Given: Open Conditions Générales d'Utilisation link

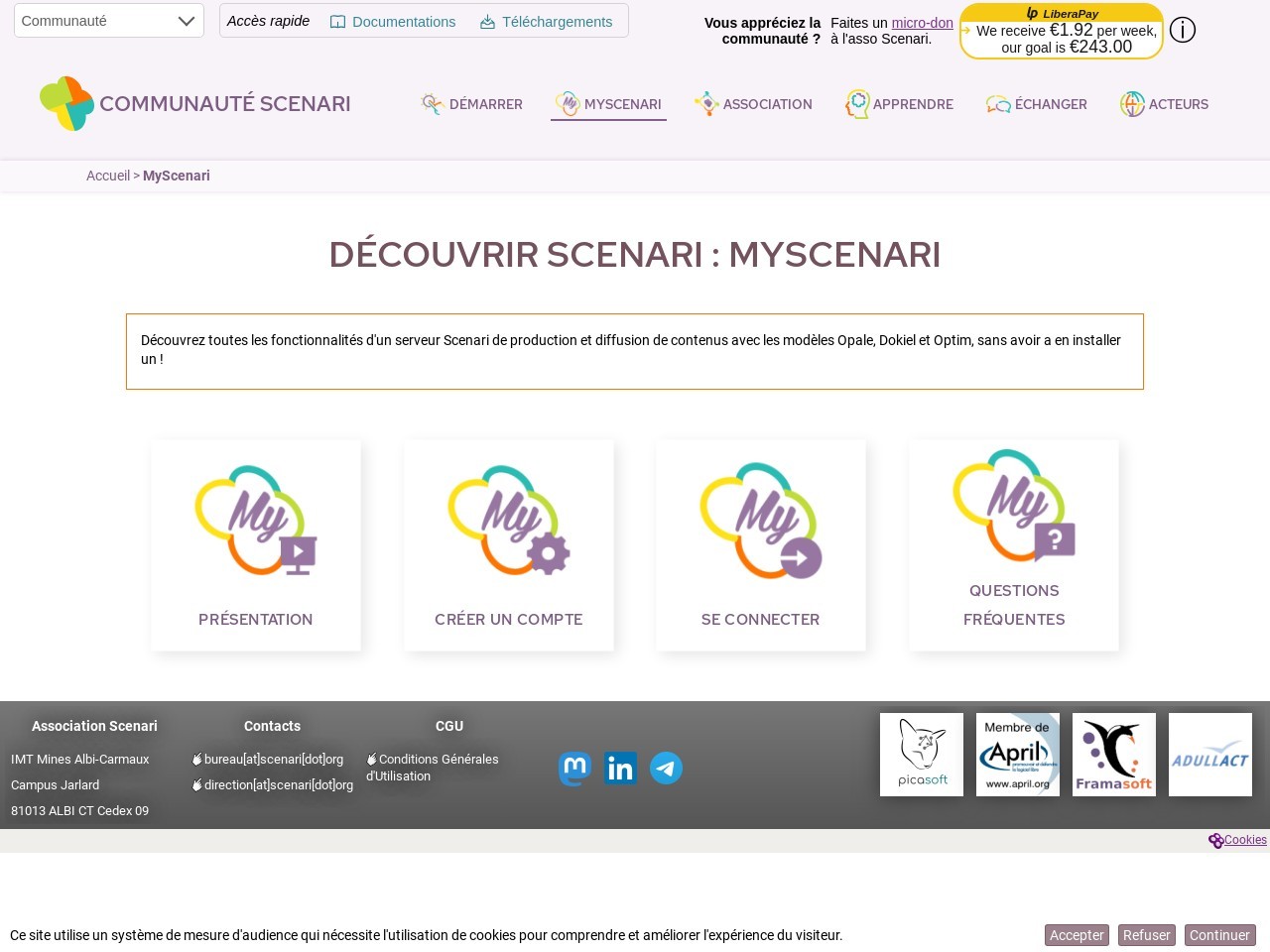Looking at the screenshot, I should [x=433, y=768].
